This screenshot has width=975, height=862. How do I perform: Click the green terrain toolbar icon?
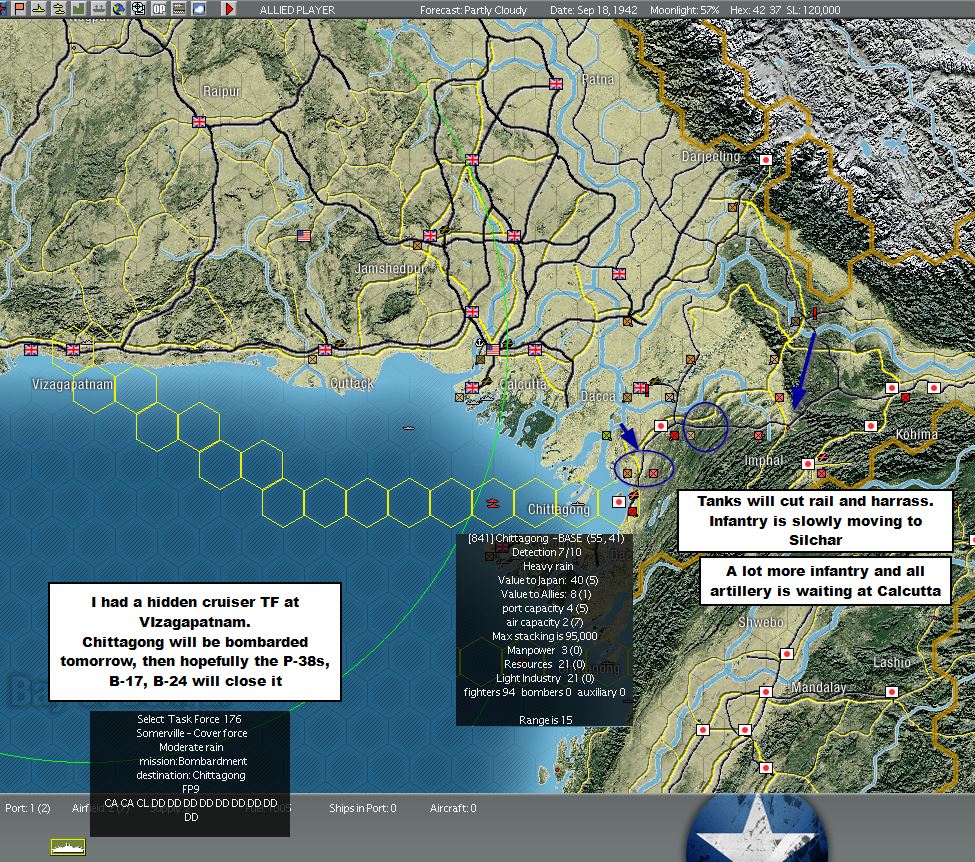point(78,9)
